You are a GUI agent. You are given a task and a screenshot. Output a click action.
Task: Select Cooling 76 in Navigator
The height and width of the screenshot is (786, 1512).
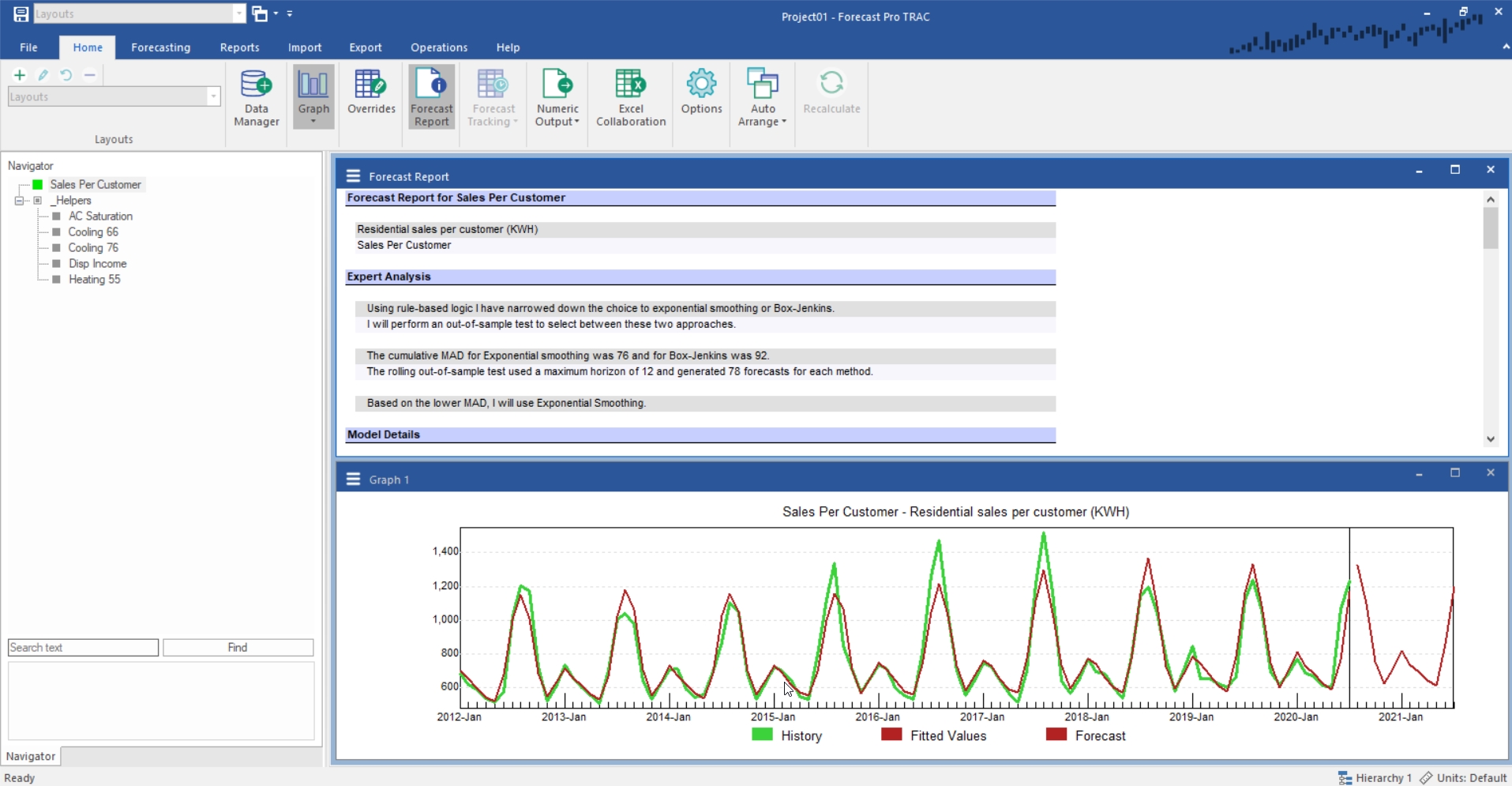pos(93,247)
